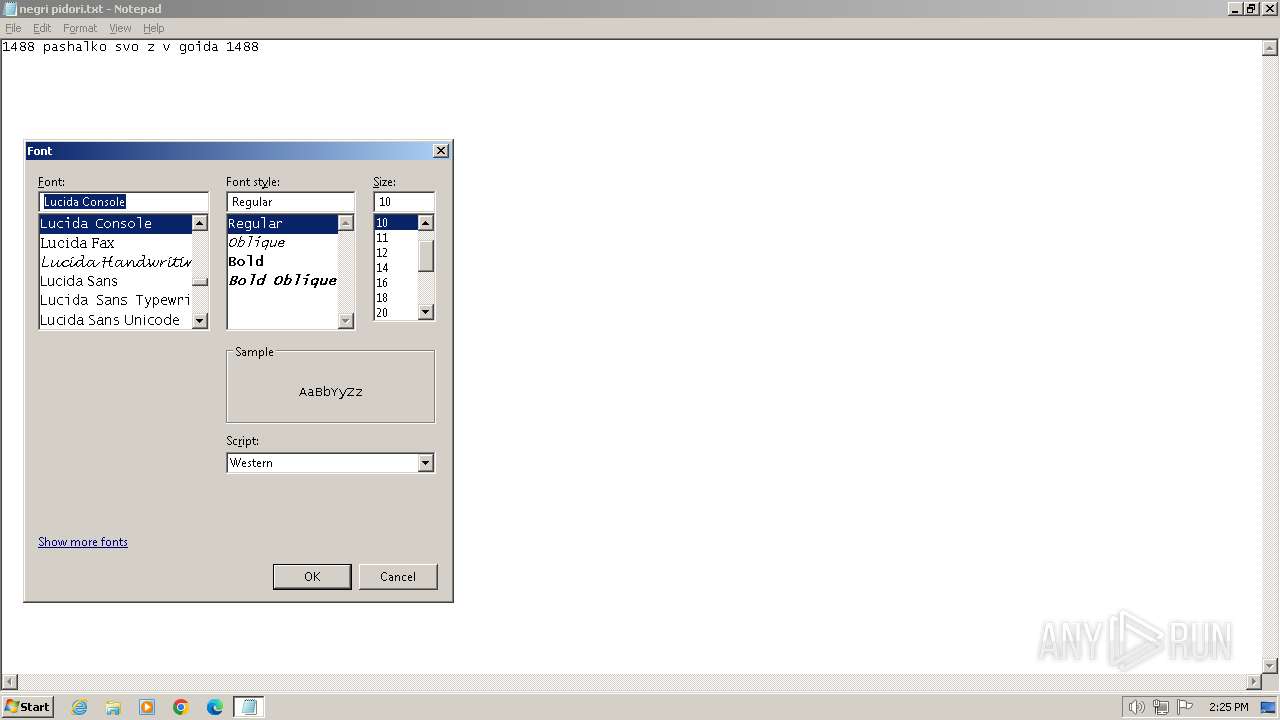
Task: Open the View menu
Action: click(120, 28)
